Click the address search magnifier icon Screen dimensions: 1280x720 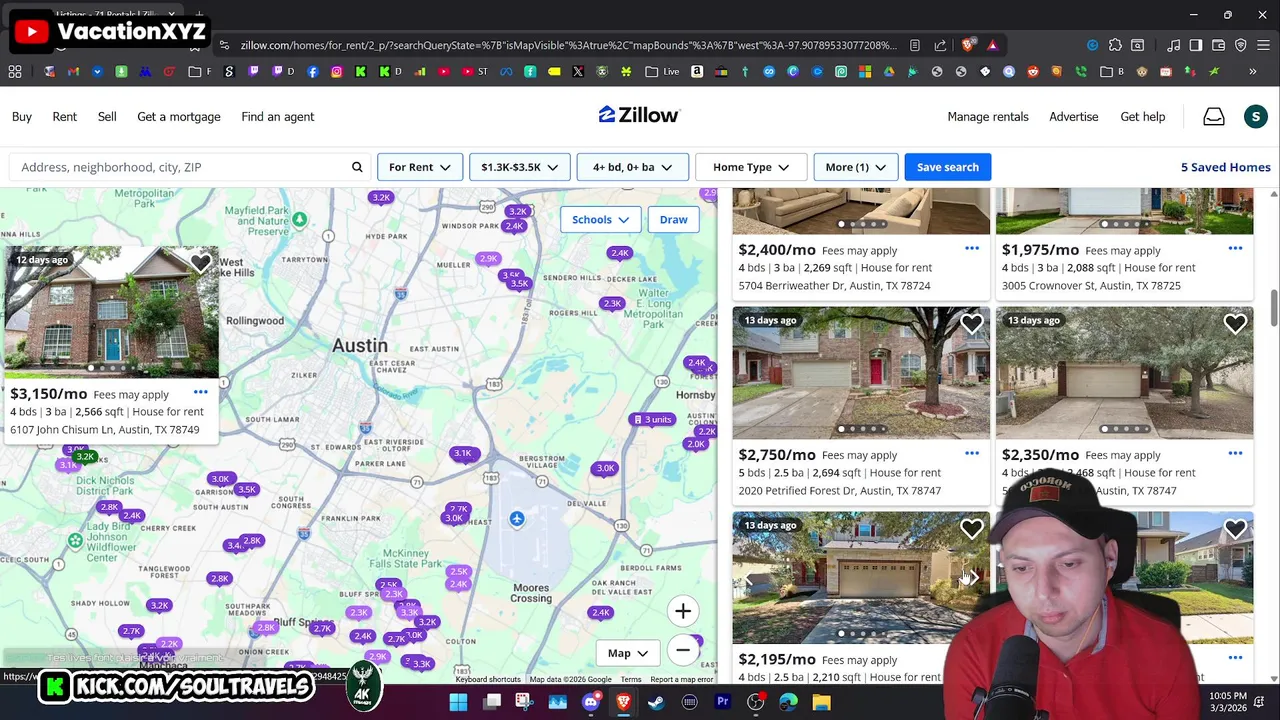click(x=357, y=167)
